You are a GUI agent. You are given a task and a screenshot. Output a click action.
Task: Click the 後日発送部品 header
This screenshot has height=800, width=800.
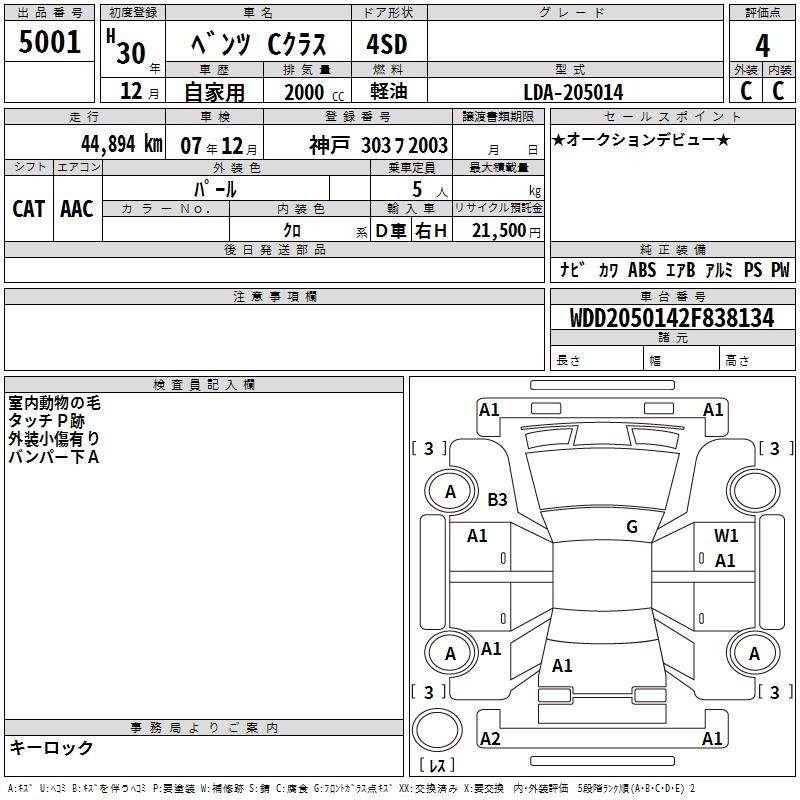pos(275,249)
